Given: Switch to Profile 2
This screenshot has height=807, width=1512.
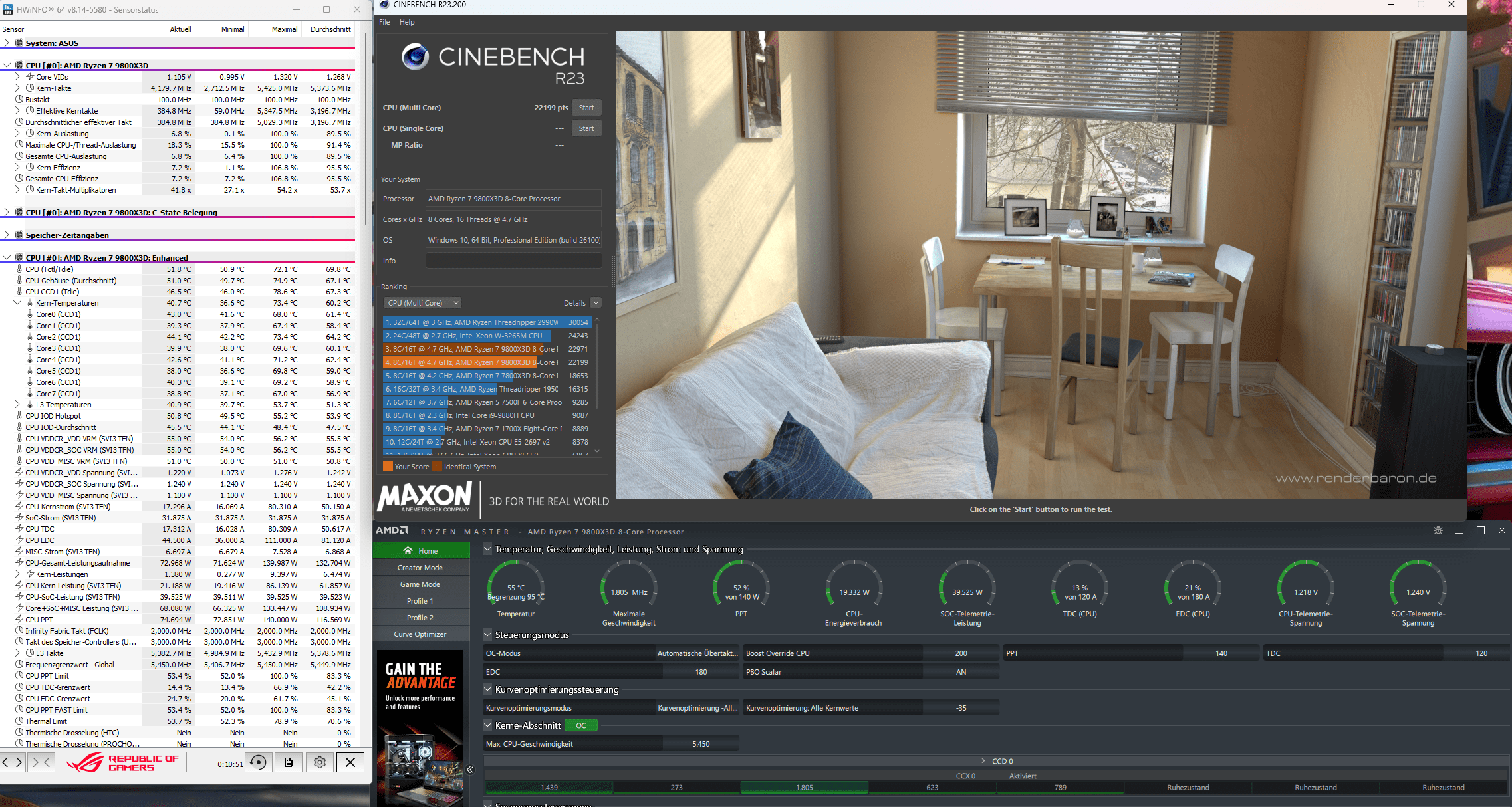Looking at the screenshot, I should point(421,618).
